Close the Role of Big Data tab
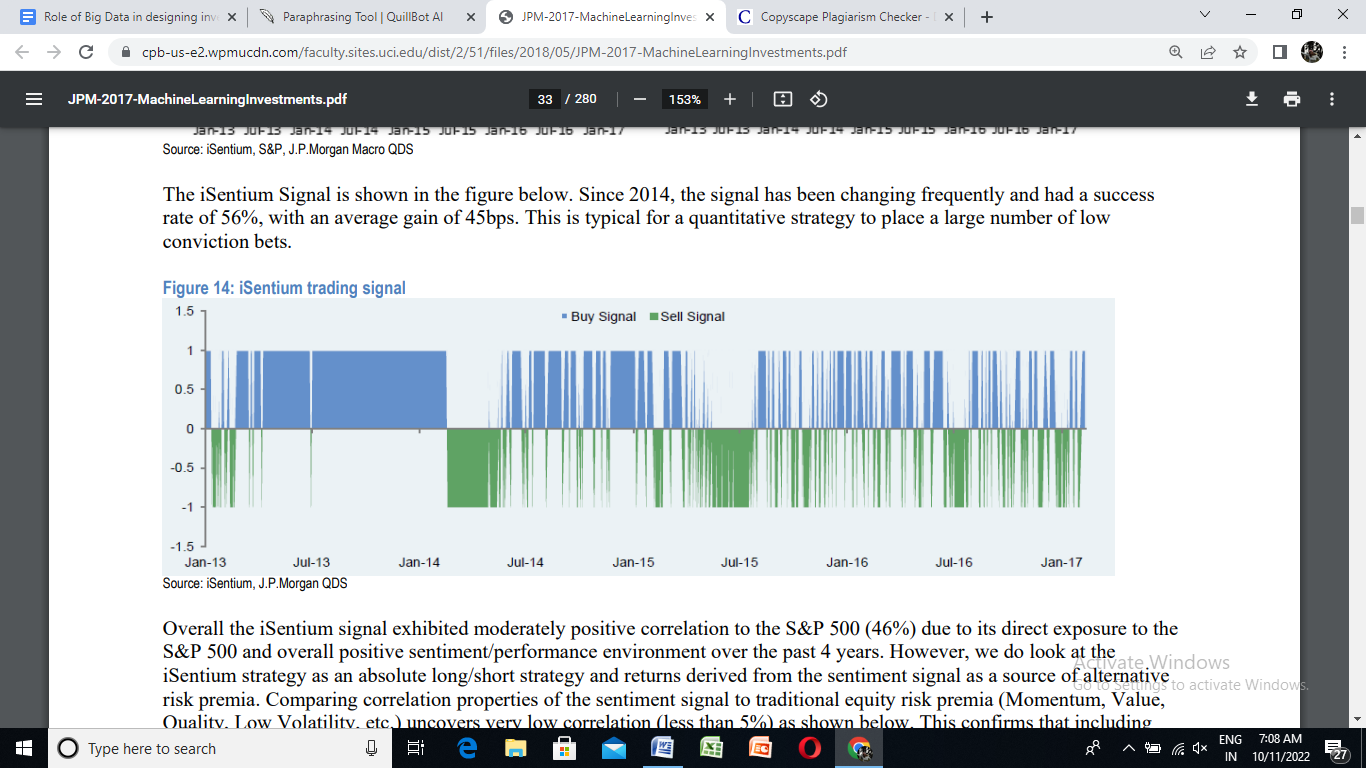1366x768 pixels. pyautogui.click(x=232, y=17)
